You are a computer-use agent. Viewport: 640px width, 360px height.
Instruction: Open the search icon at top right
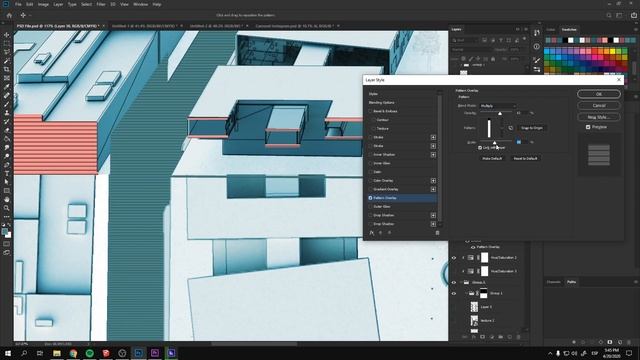(x=609, y=15)
